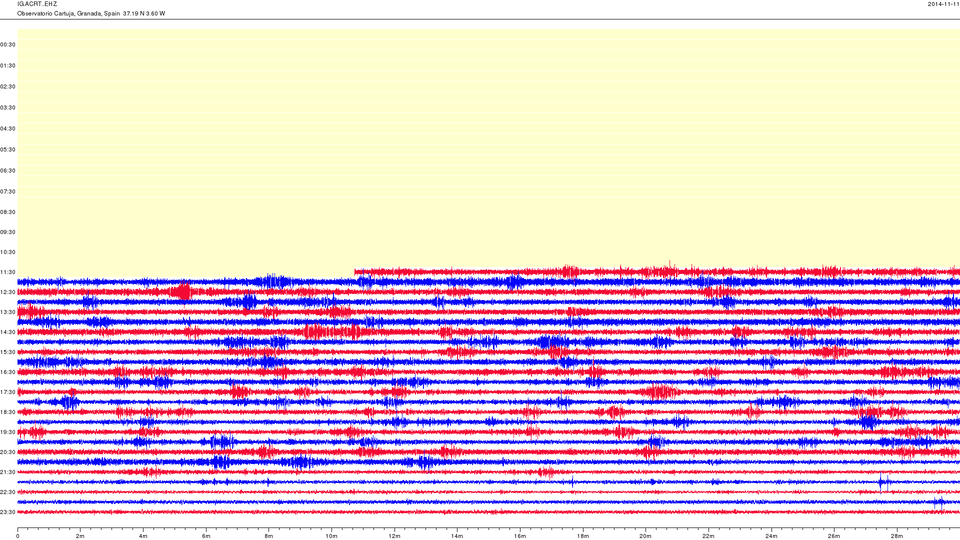The width and height of the screenshot is (960, 540).
Task: Click the 10:30 time label
Action: click(x=8, y=252)
